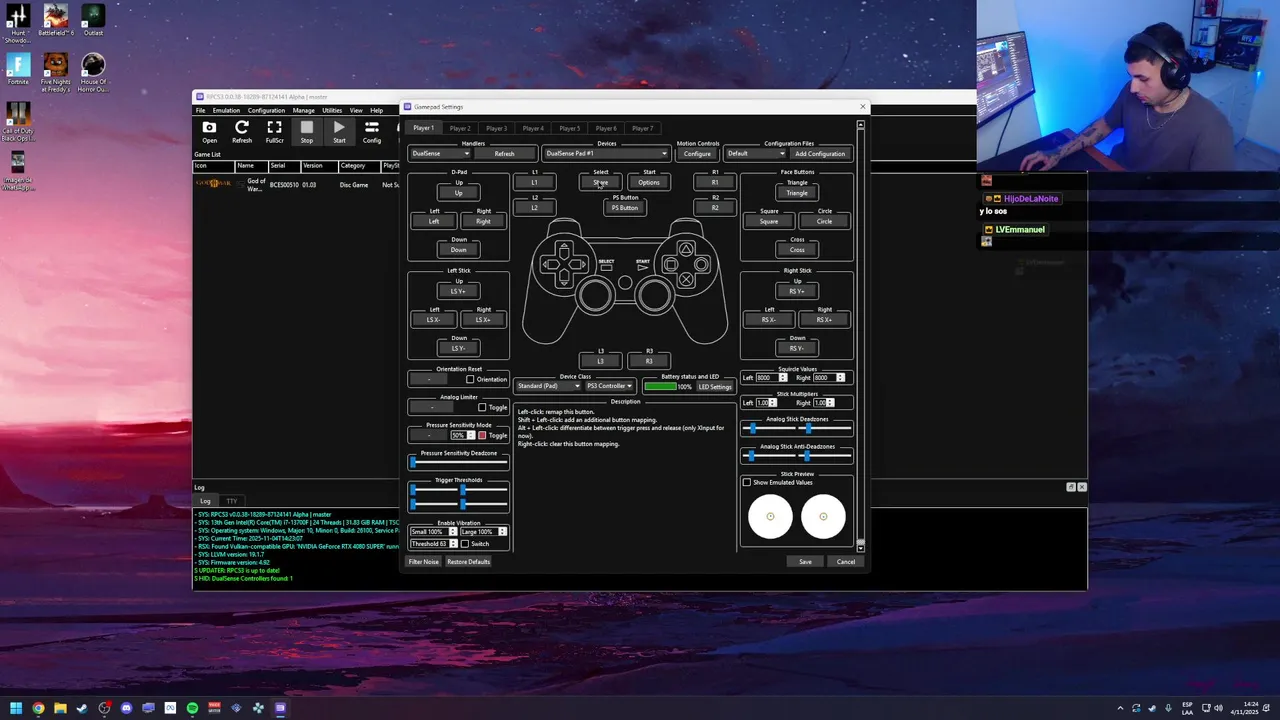This screenshot has height=720, width=1280.
Task: Open LED Settings
Action: click(714, 387)
